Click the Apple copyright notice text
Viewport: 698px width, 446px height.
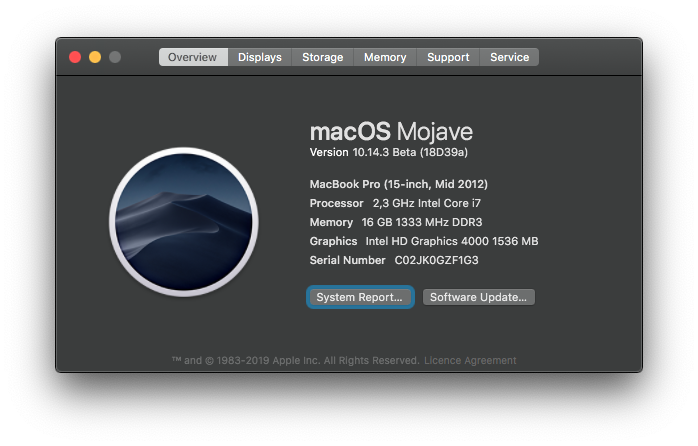296,361
